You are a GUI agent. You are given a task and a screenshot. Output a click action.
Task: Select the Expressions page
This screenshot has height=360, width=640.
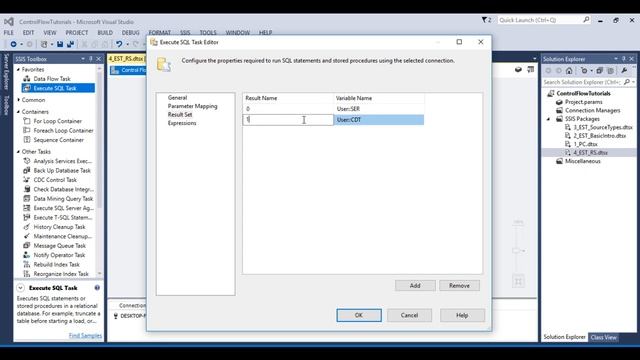point(182,123)
